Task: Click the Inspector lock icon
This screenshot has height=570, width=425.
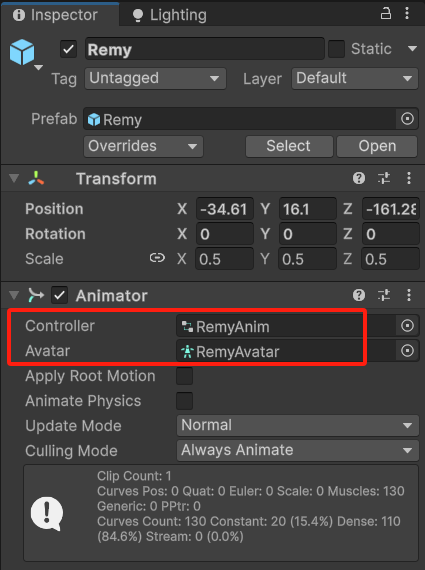Action: 386,13
